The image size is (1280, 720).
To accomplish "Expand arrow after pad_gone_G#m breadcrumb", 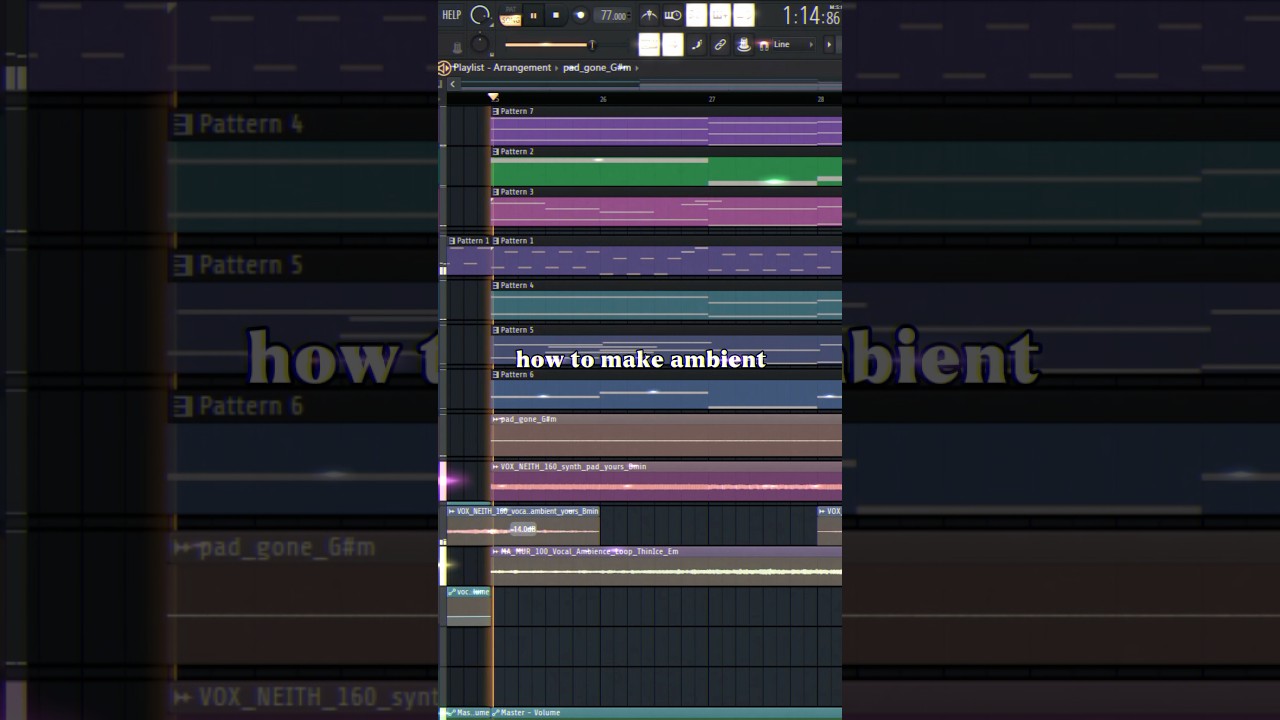I will 637,68.
